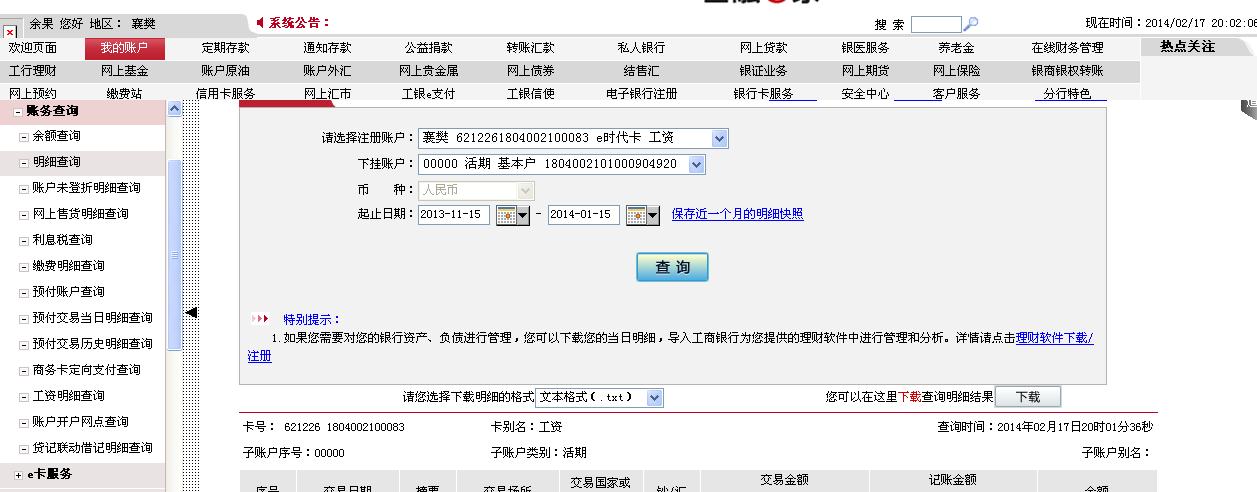Viewport: 1257px width, 492px height.
Task: Click the 搜索 search input field
Action: (936, 24)
